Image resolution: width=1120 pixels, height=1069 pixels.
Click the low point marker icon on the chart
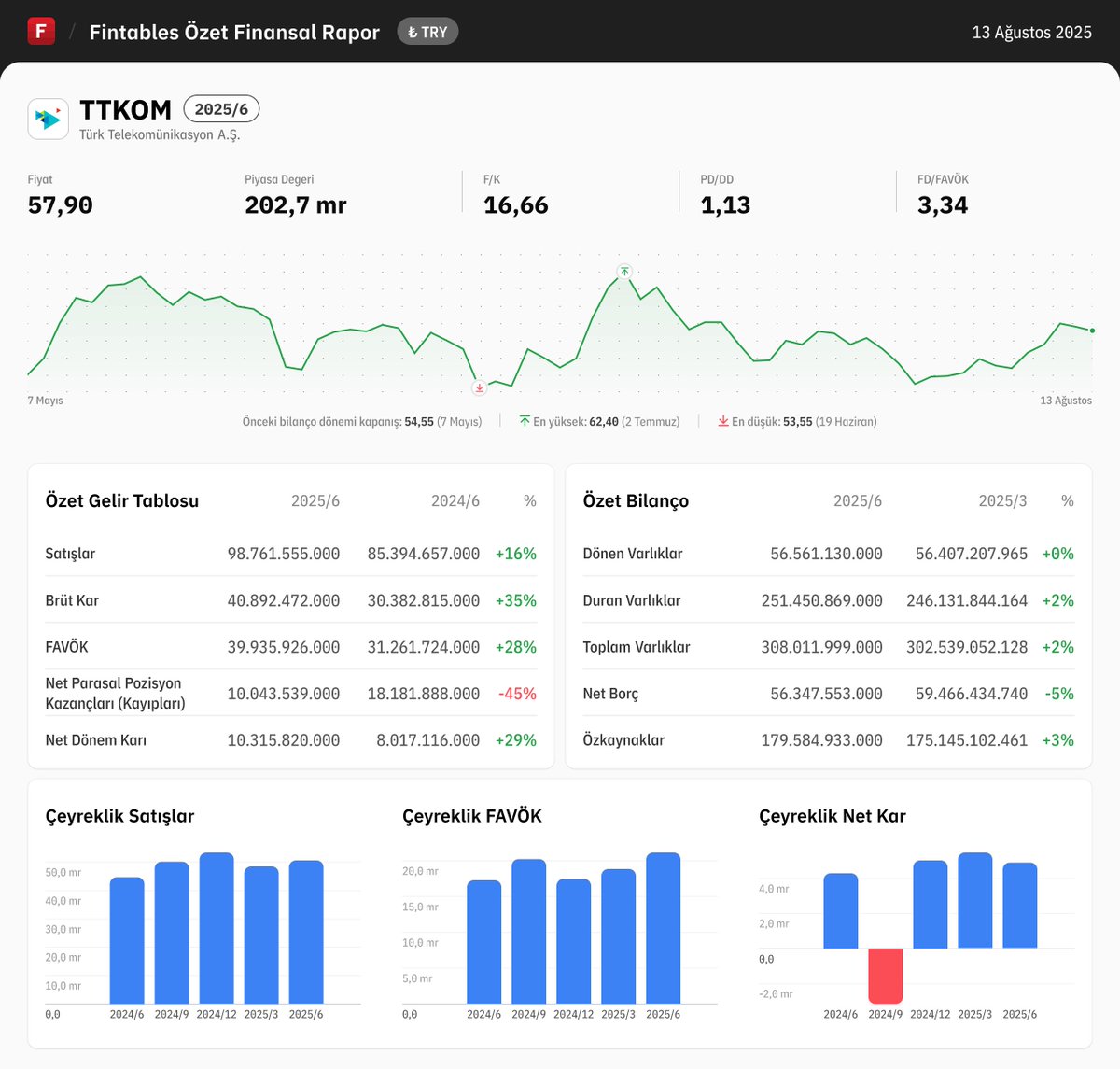479,387
